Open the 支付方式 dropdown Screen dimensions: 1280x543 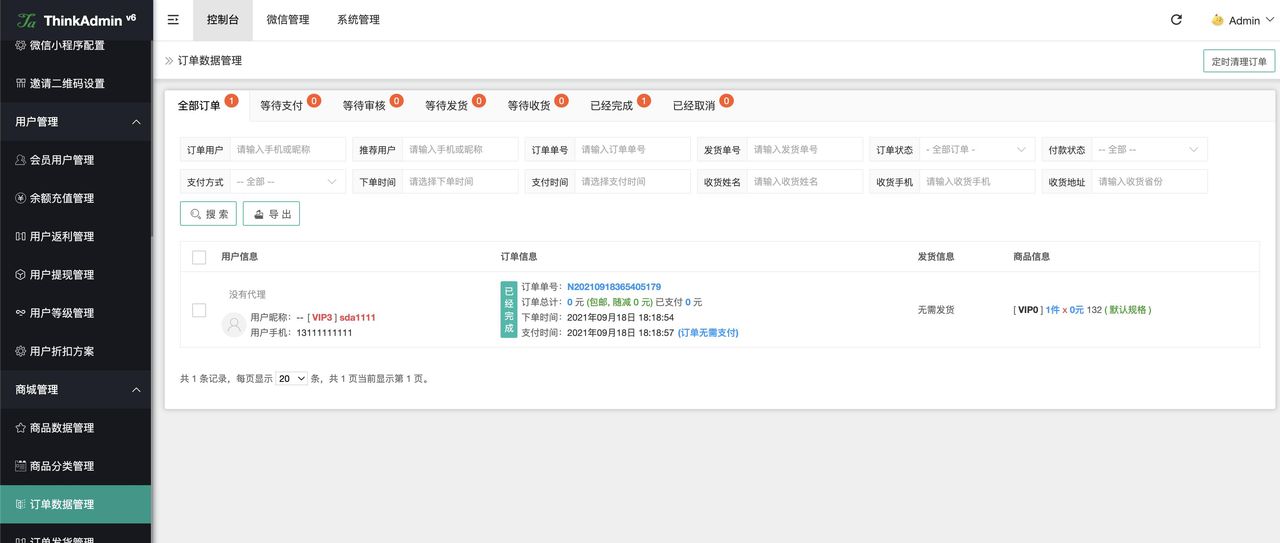tap(288, 182)
